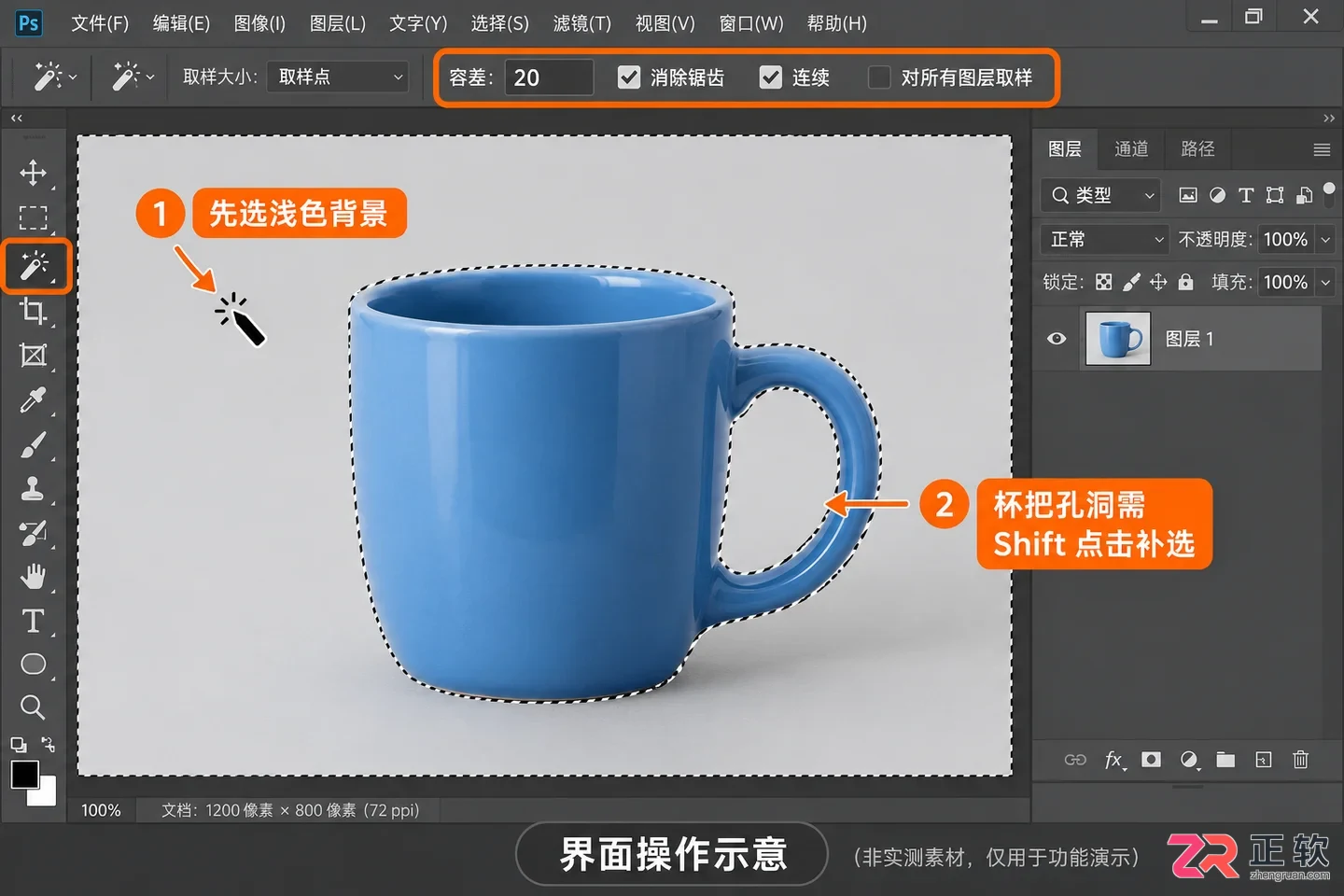Create a new layer group
Screen dimensions: 1344x896
pyautogui.click(x=1225, y=760)
